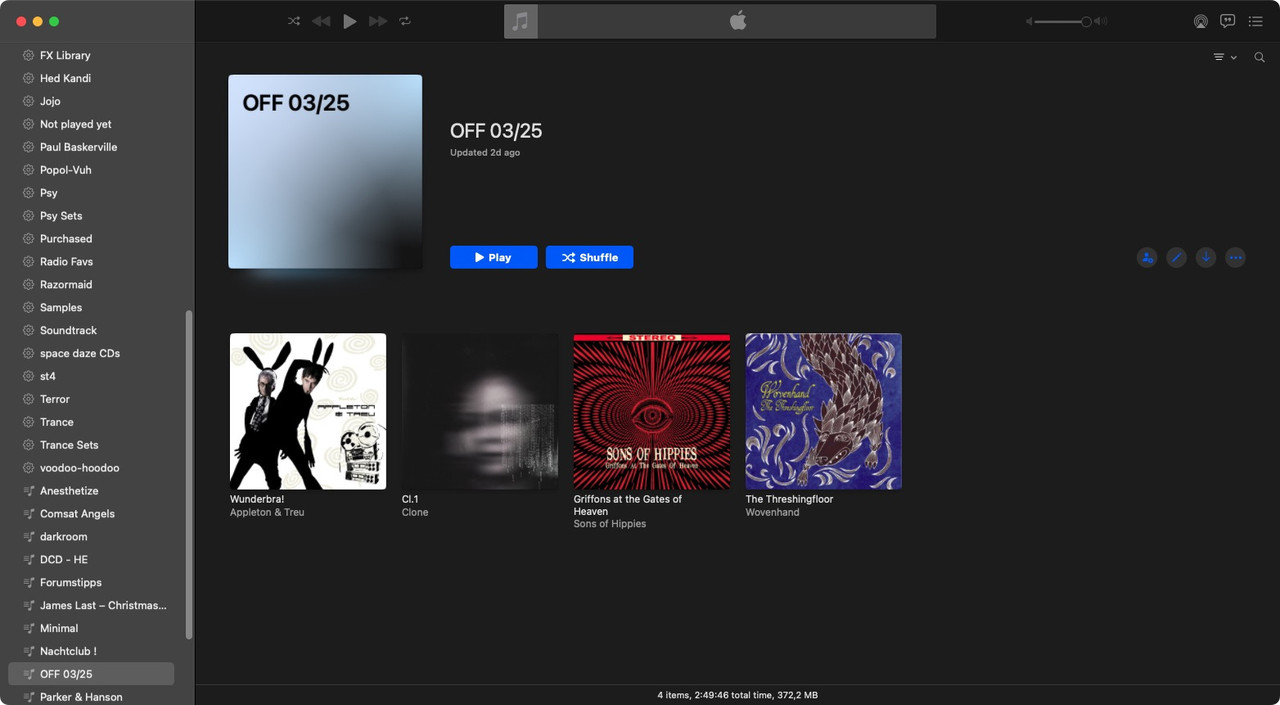Open the sort options dropdown
Screen dimensions: 1280x705
pyautogui.click(x=1225, y=58)
